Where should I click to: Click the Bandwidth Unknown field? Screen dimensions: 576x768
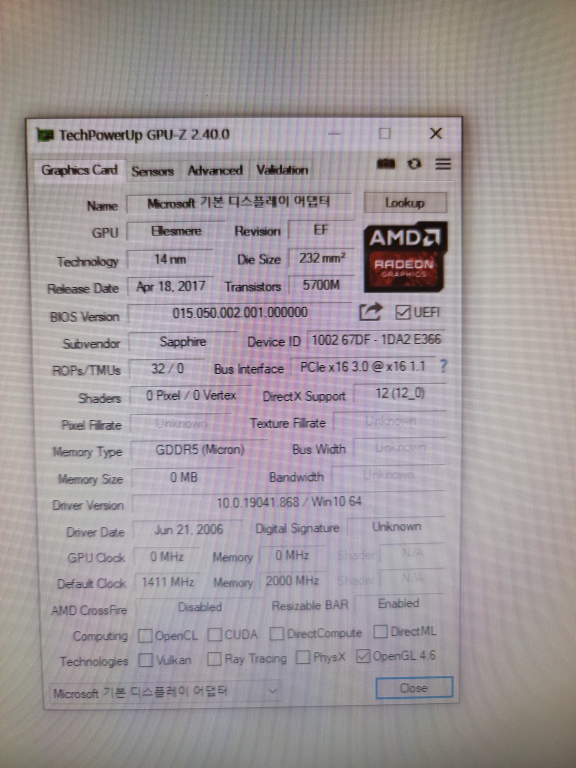tap(389, 475)
